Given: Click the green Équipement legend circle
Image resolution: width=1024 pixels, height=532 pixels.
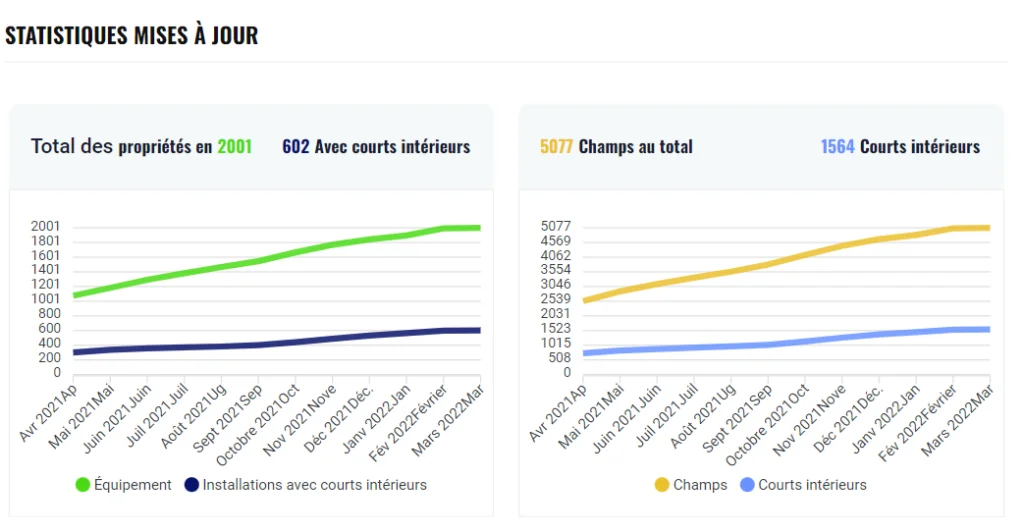Looking at the screenshot, I should (x=84, y=485).
